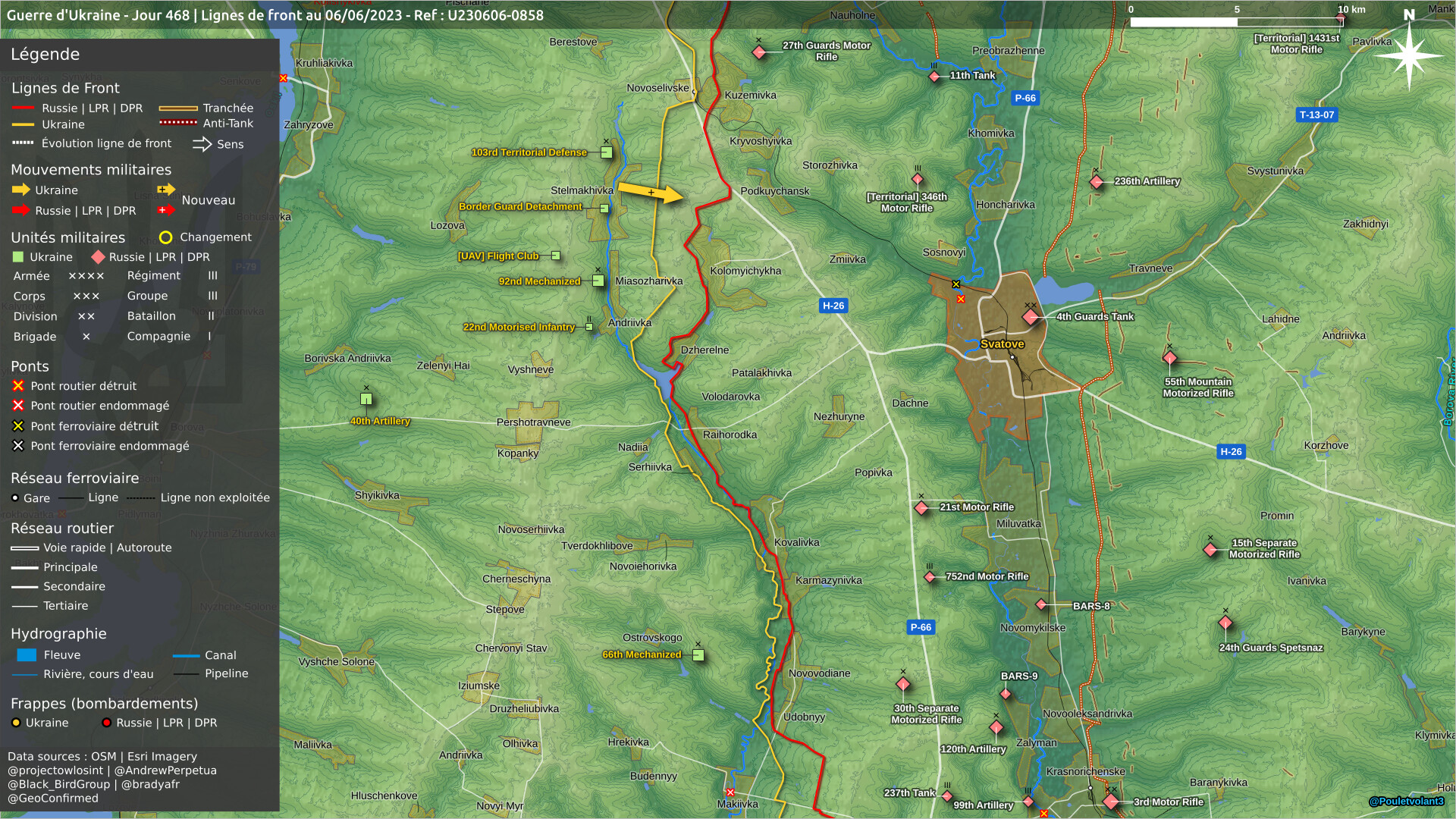This screenshot has width=1456, height=819.
Task: Click the H-26 road shield near Zmiivka
Action: (833, 306)
